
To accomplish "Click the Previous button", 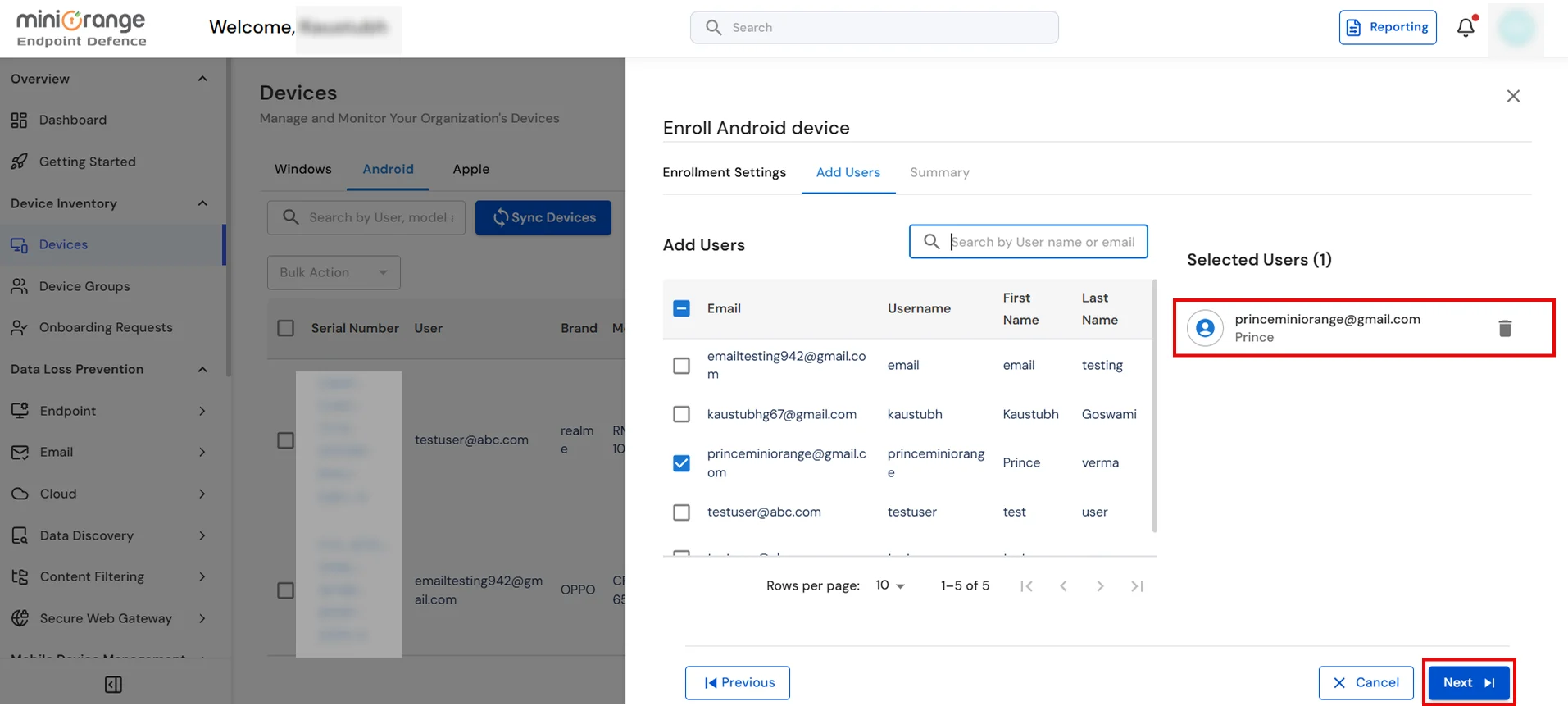I will (x=738, y=682).
